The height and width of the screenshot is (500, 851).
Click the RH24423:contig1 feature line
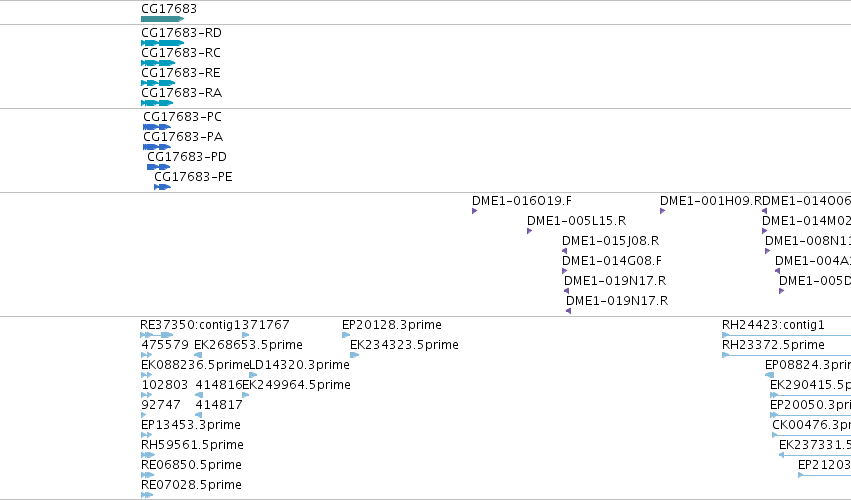(786, 335)
